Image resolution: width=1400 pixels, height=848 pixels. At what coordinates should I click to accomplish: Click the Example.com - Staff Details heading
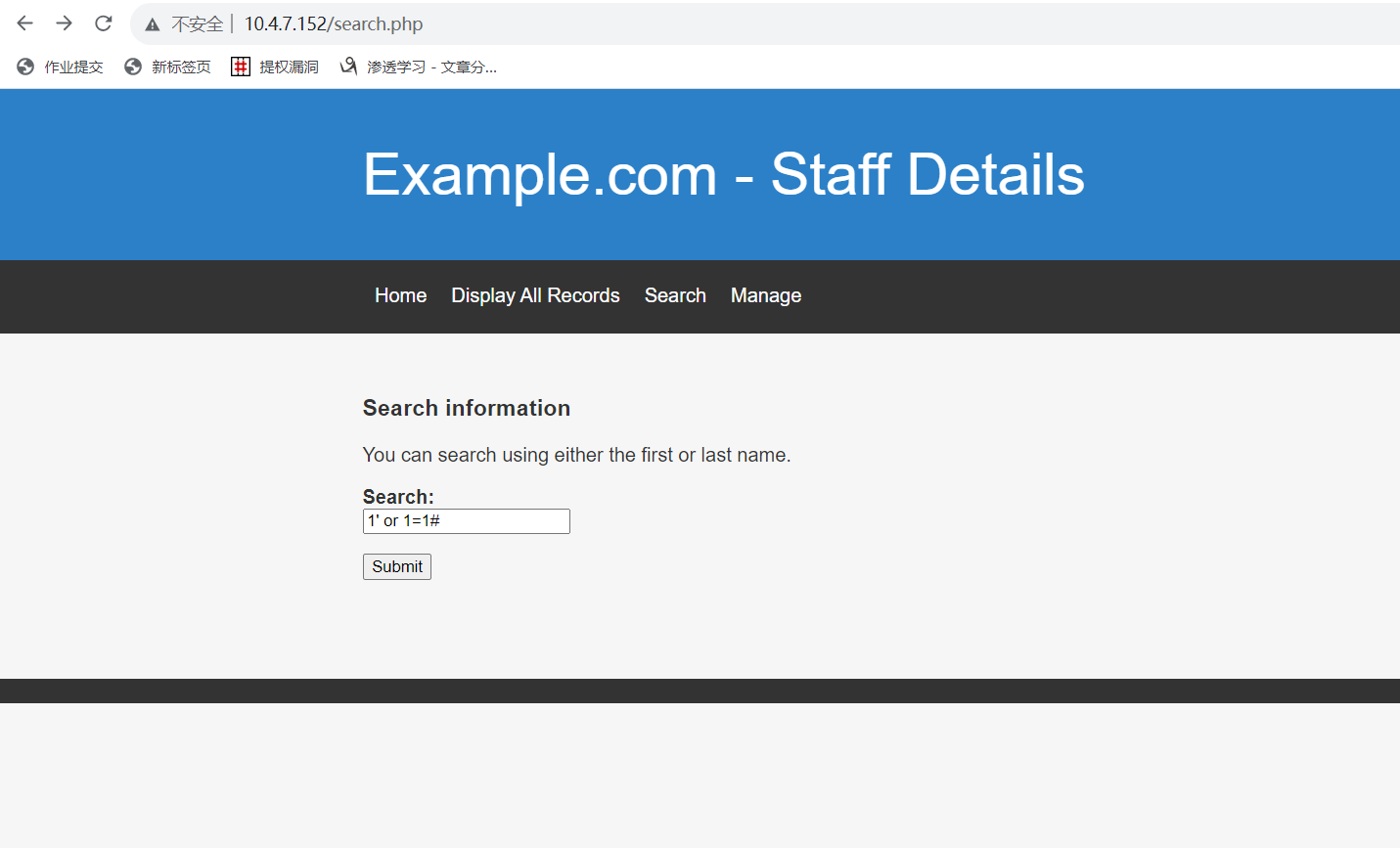click(x=724, y=174)
